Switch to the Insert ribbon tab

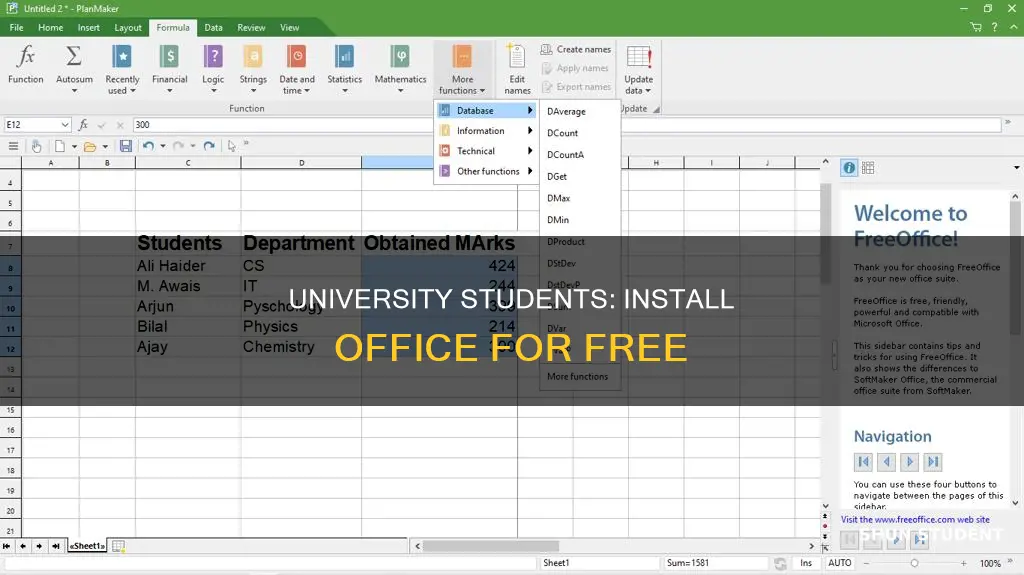pyautogui.click(x=89, y=27)
